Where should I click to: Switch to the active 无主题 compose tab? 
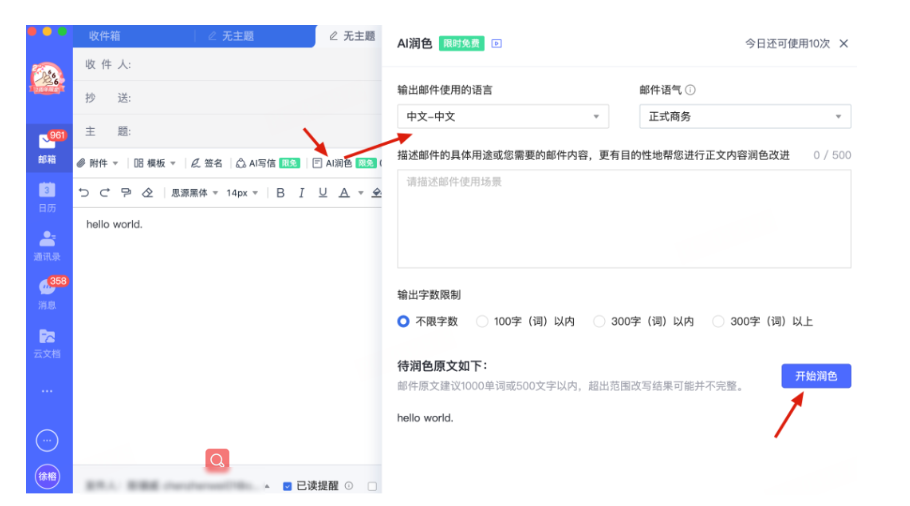click(352, 36)
